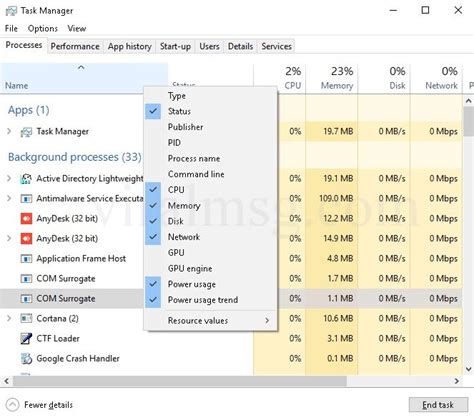Click the Application Frame Host icon
Screen dimensions: 474x420
coord(26,259)
